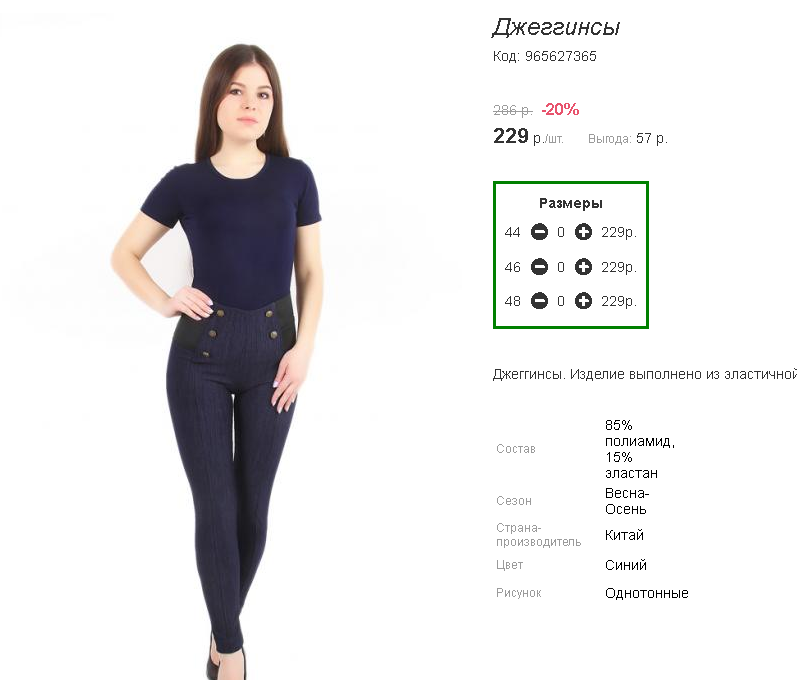Click the -20% discount label
This screenshot has width=797, height=680.
point(560,109)
